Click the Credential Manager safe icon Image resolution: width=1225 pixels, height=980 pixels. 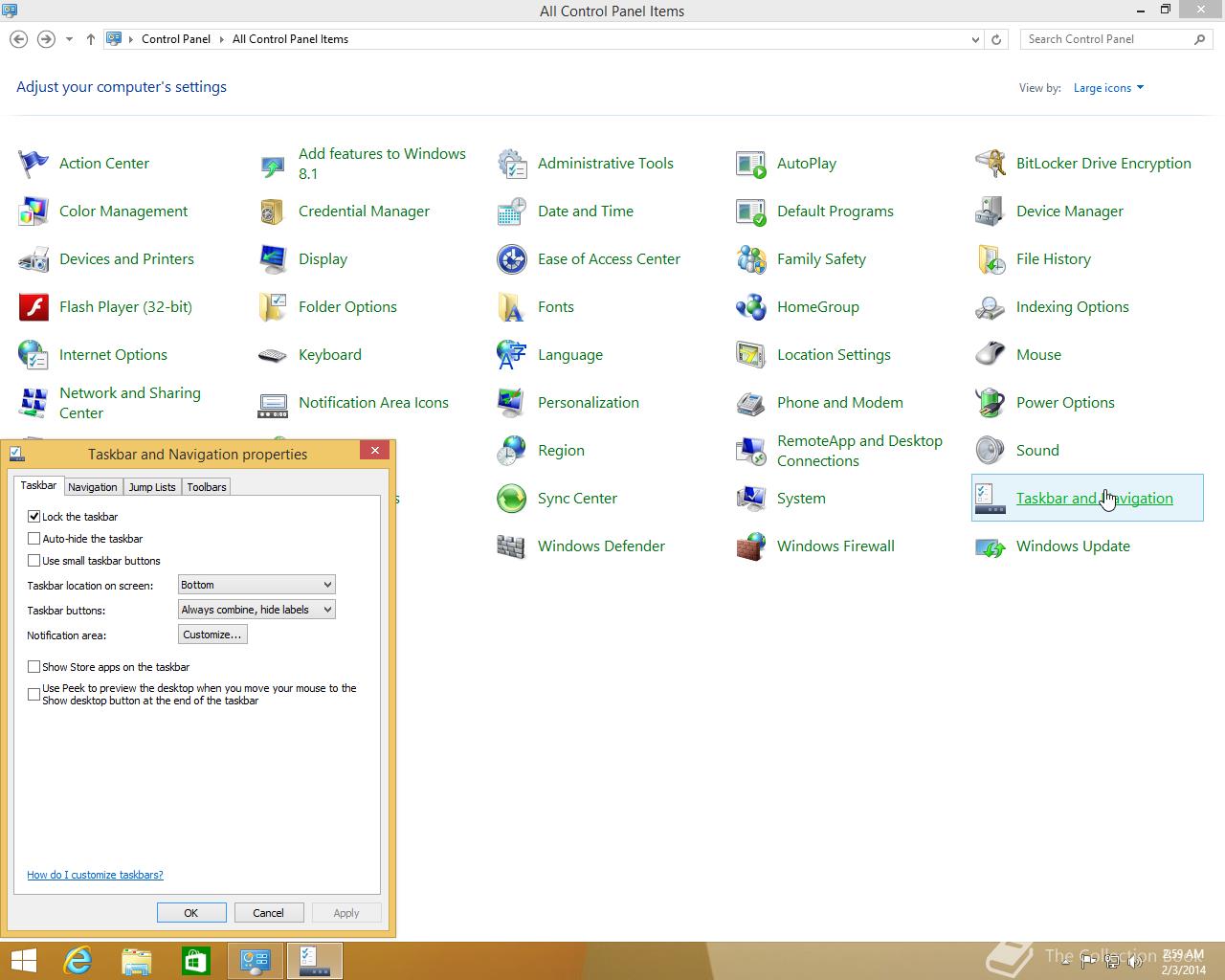pyautogui.click(x=273, y=212)
